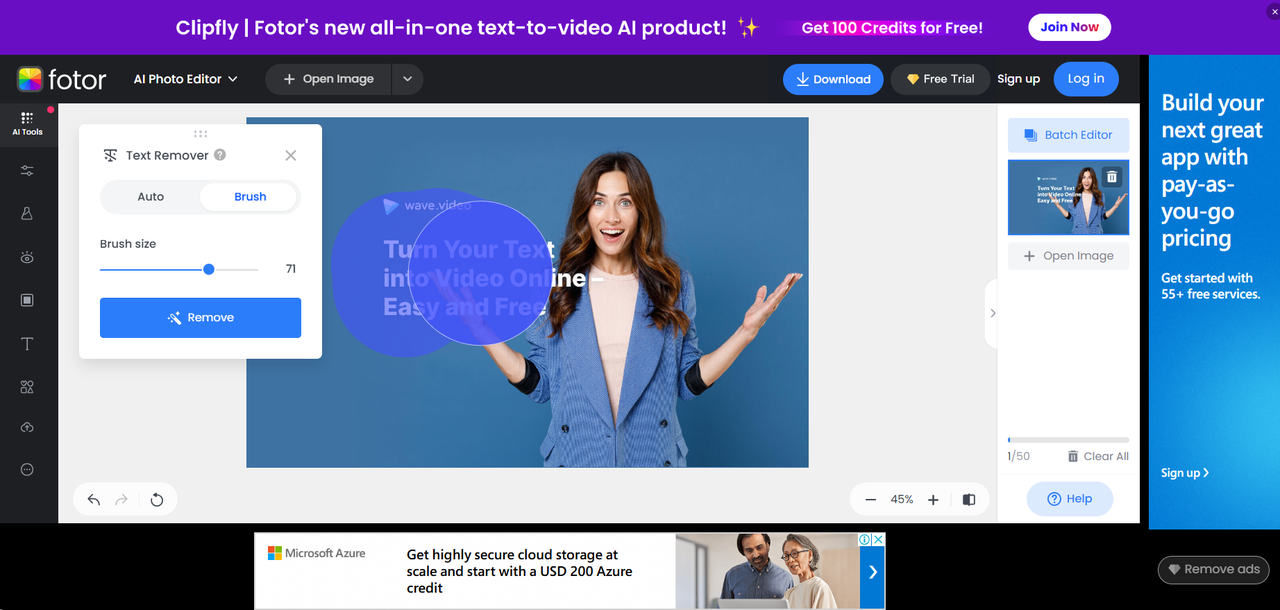
Task: Click the Open Image button in top bar
Action: (329, 79)
